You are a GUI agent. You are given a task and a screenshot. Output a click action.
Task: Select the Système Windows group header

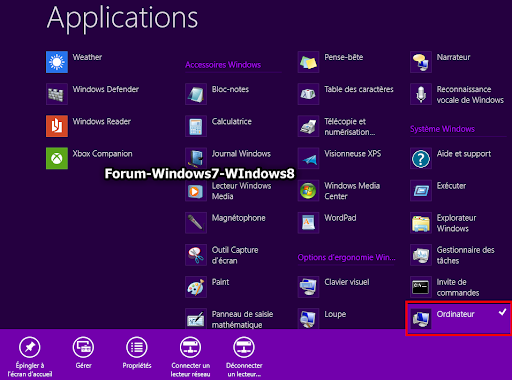[x=442, y=129]
